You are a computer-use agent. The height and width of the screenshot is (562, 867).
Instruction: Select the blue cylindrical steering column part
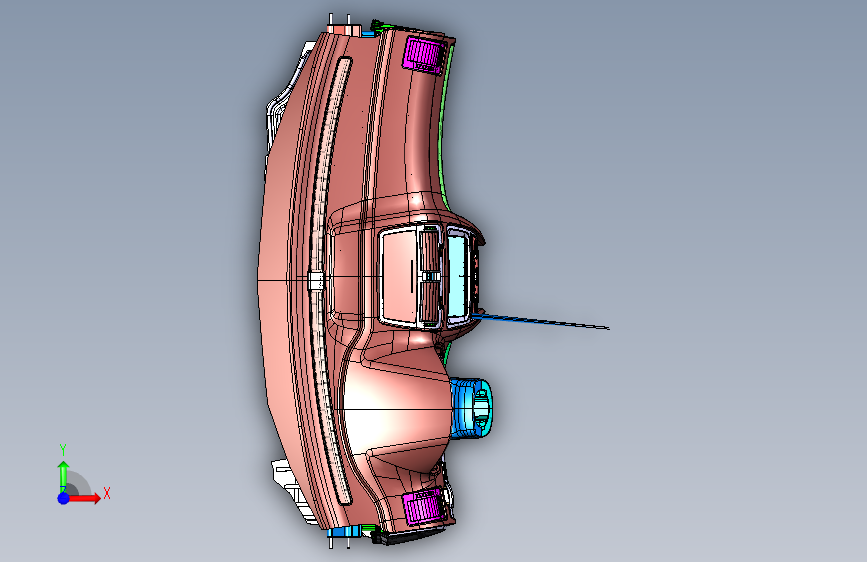click(470, 408)
